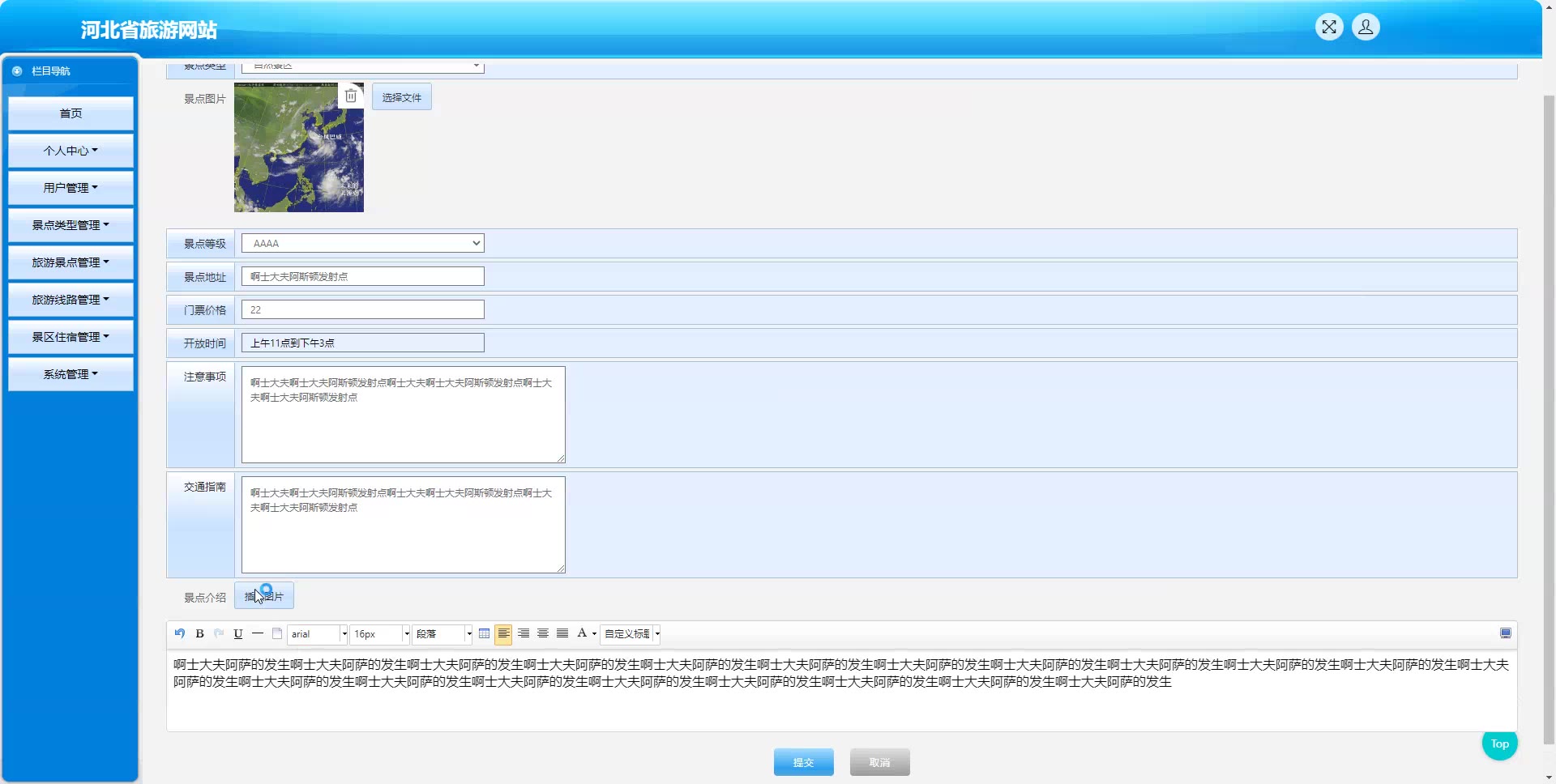Toggle fullscreen with the expand arrows icon
The height and width of the screenshot is (784, 1556).
tap(1329, 28)
